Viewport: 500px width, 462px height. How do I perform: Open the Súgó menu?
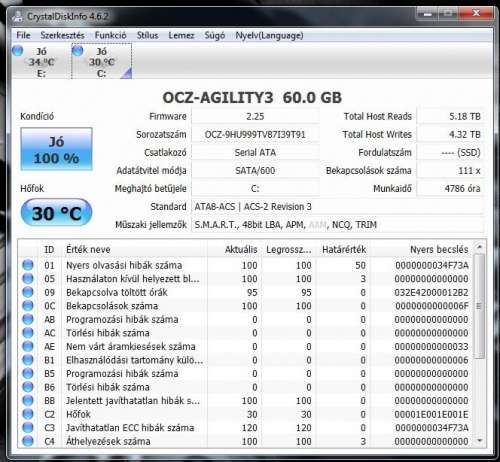point(215,35)
